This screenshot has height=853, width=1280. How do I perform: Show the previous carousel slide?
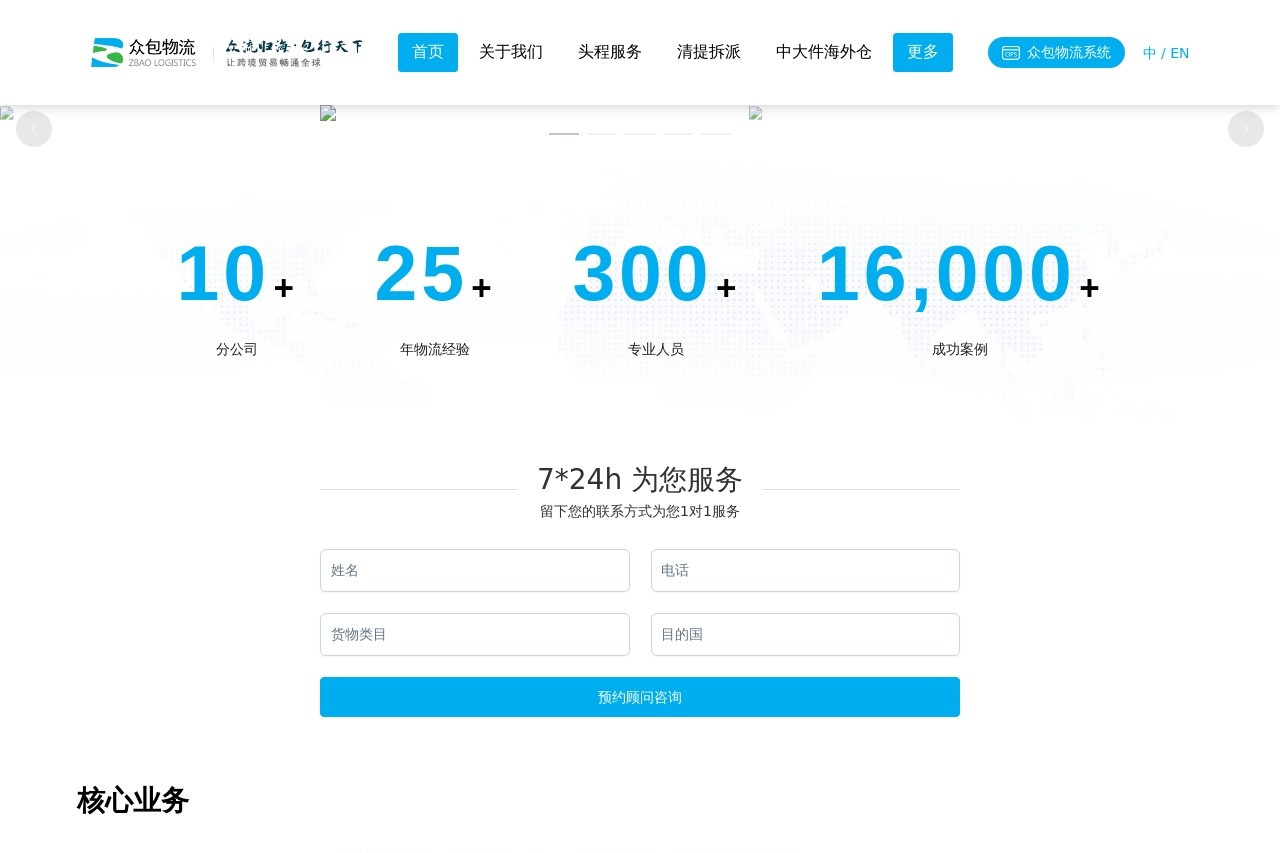click(34, 129)
